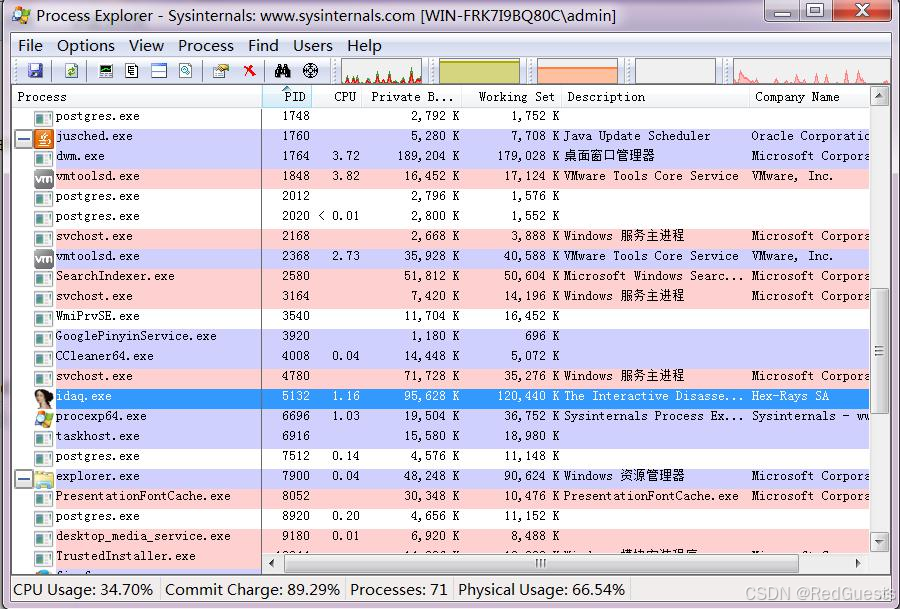
Task: Click the icon beside TrustedInstaller.exe
Action: [44, 558]
